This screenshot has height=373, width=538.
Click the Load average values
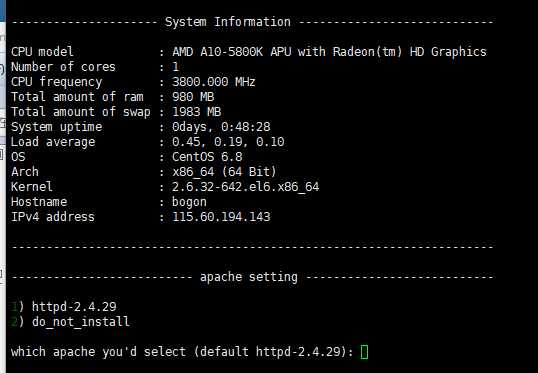228,142
